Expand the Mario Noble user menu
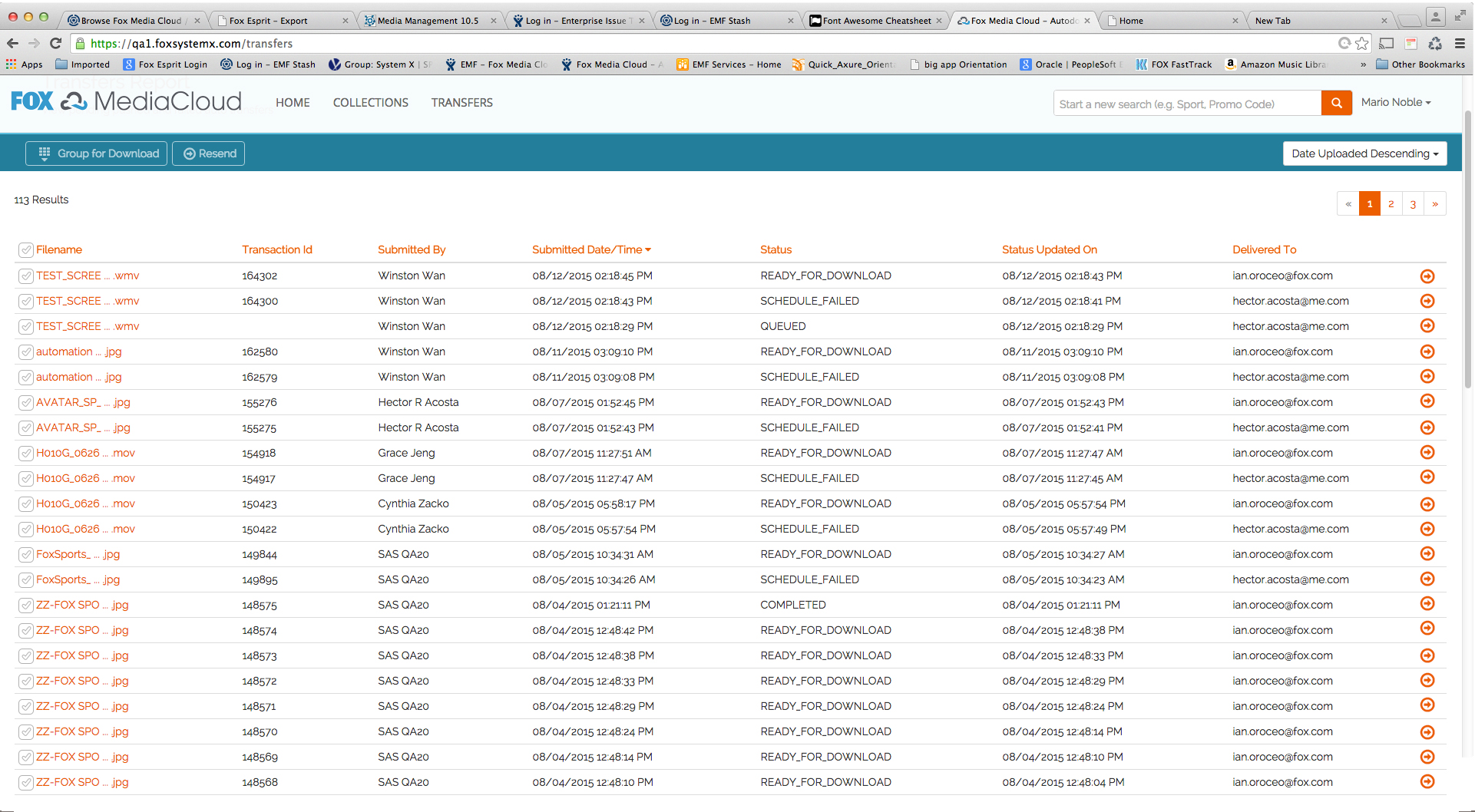This screenshot has height=812, width=1475. click(x=1395, y=102)
